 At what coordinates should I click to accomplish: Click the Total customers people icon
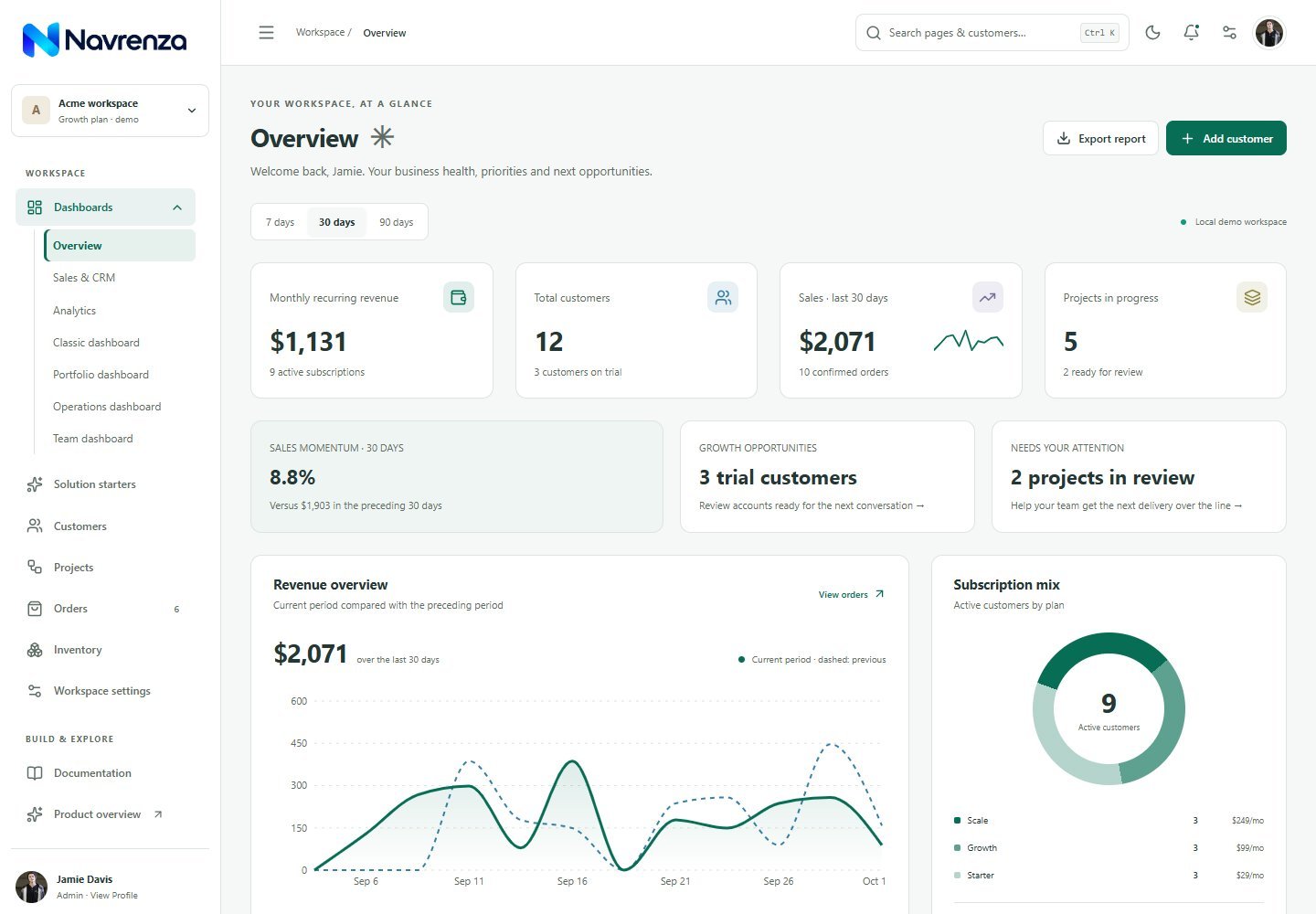pyautogui.click(x=723, y=297)
